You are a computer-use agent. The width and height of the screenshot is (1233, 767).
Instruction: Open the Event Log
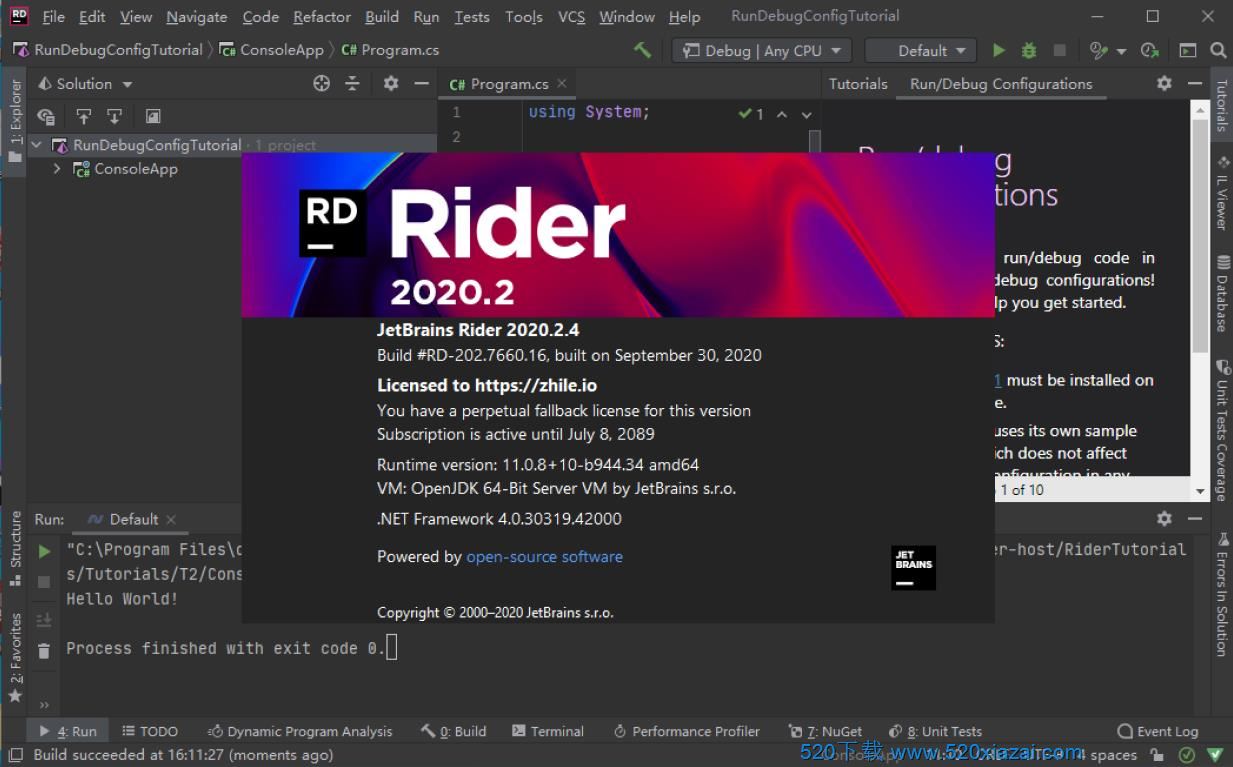(1158, 731)
